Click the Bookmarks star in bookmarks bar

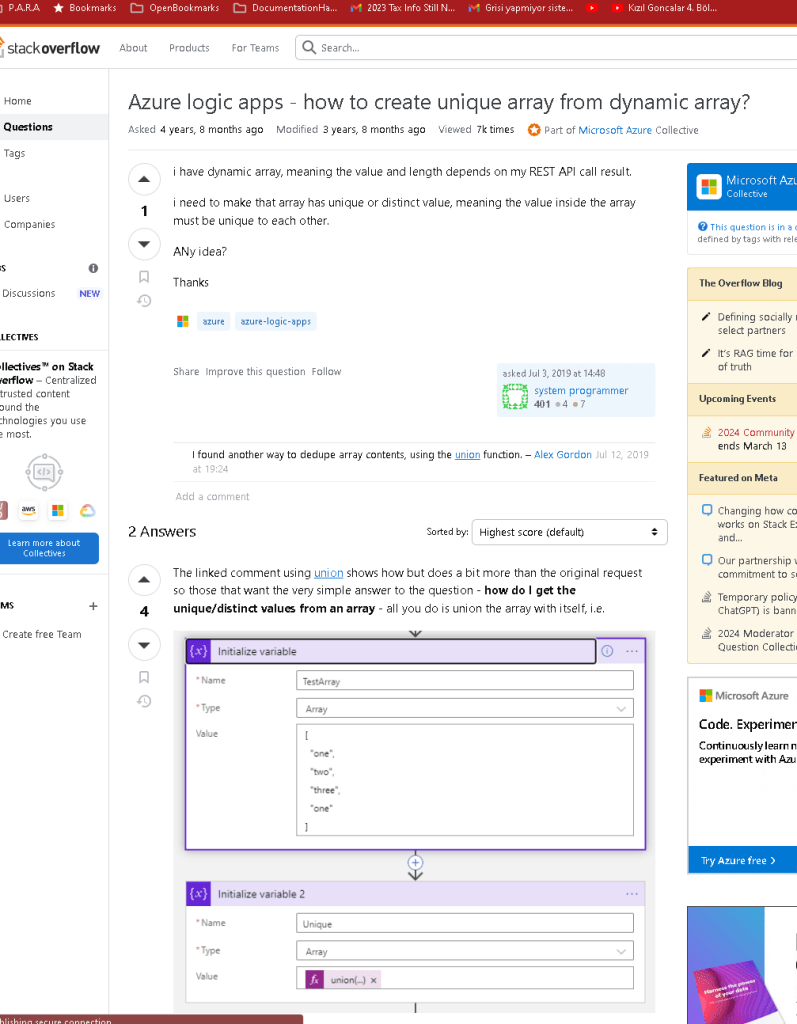58,8
